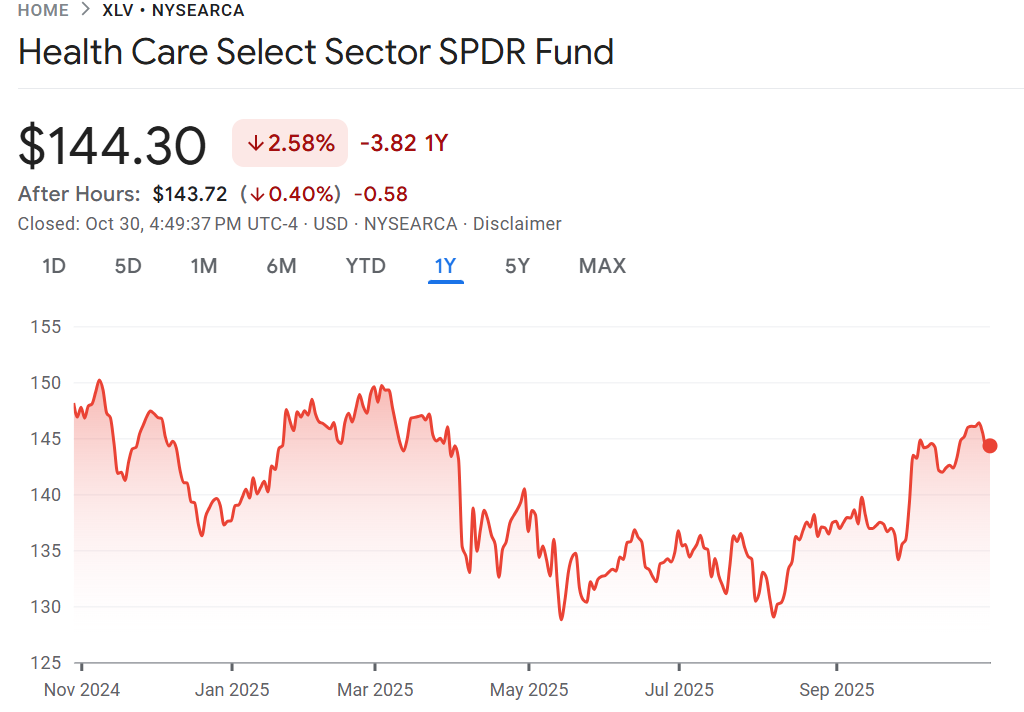Open the Disclaimer link
1024x712 pixels.
click(x=517, y=224)
